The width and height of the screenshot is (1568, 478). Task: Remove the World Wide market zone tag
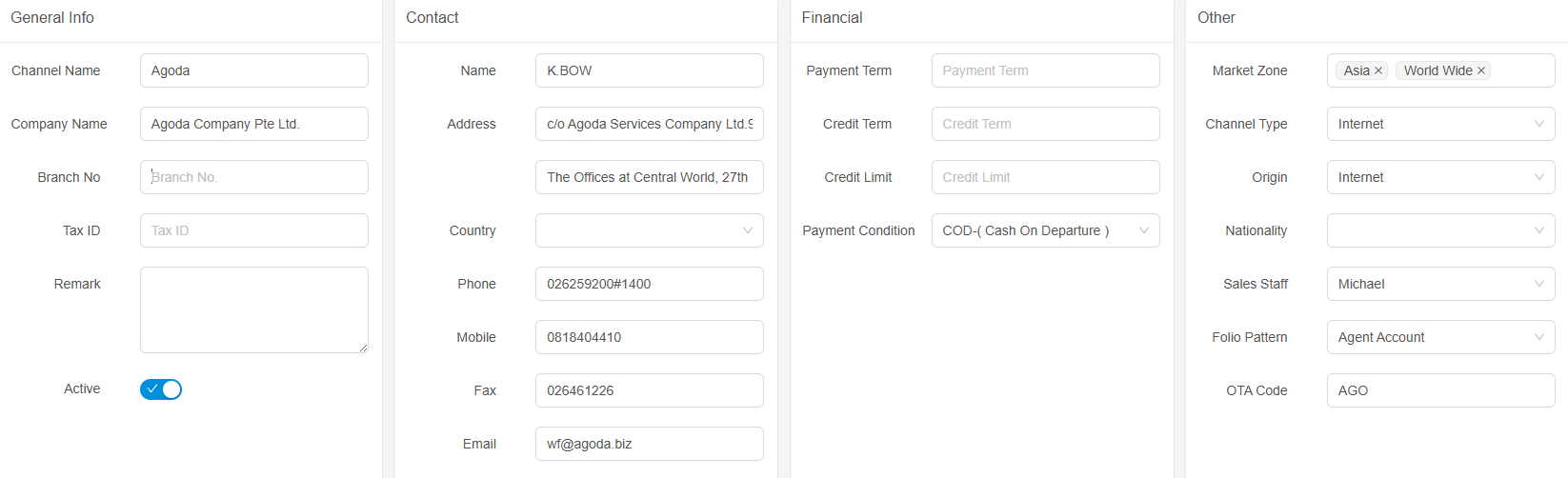click(1481, 71)
